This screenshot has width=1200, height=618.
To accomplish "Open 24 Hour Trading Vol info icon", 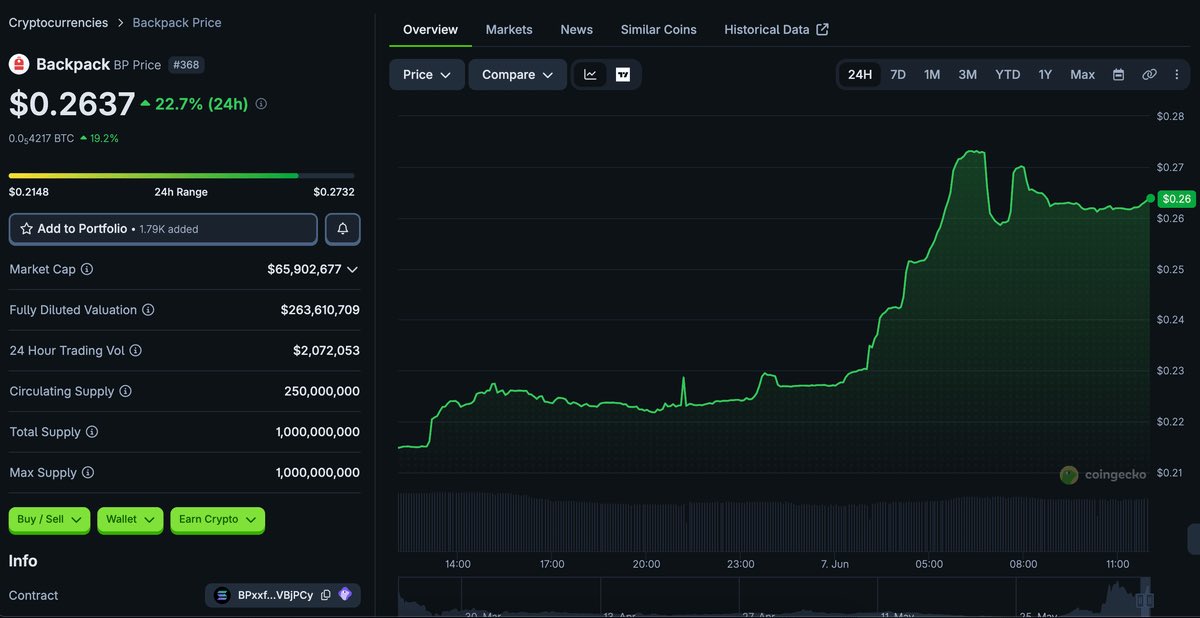I will pyautogui.click(x=136, y=351).
